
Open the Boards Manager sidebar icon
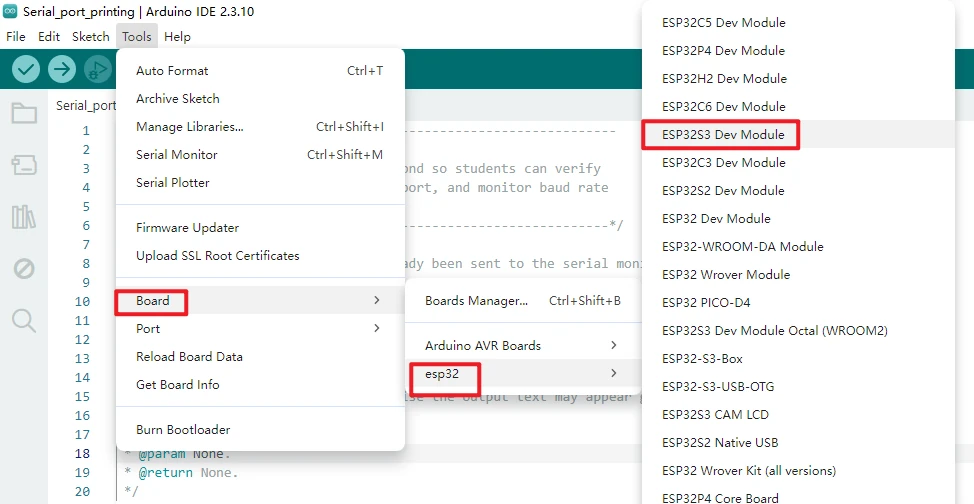[24, 165]
